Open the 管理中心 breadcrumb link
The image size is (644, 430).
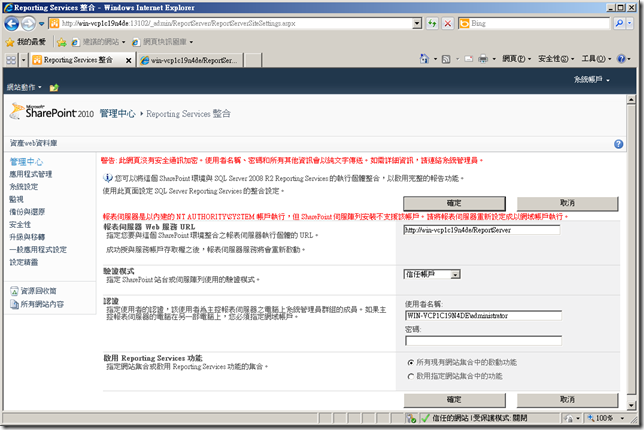click(117, 114)
